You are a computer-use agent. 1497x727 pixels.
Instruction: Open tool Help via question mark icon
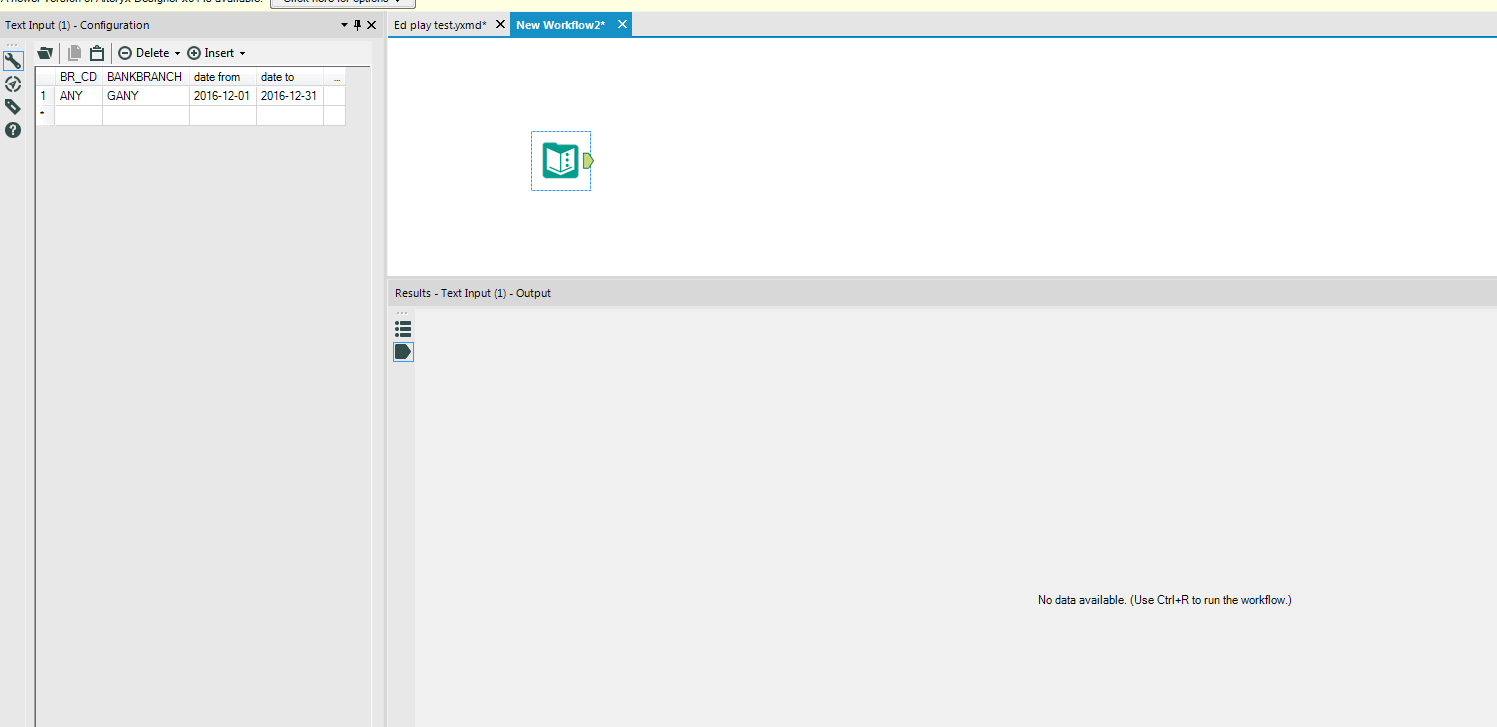[x=13, y=130]
